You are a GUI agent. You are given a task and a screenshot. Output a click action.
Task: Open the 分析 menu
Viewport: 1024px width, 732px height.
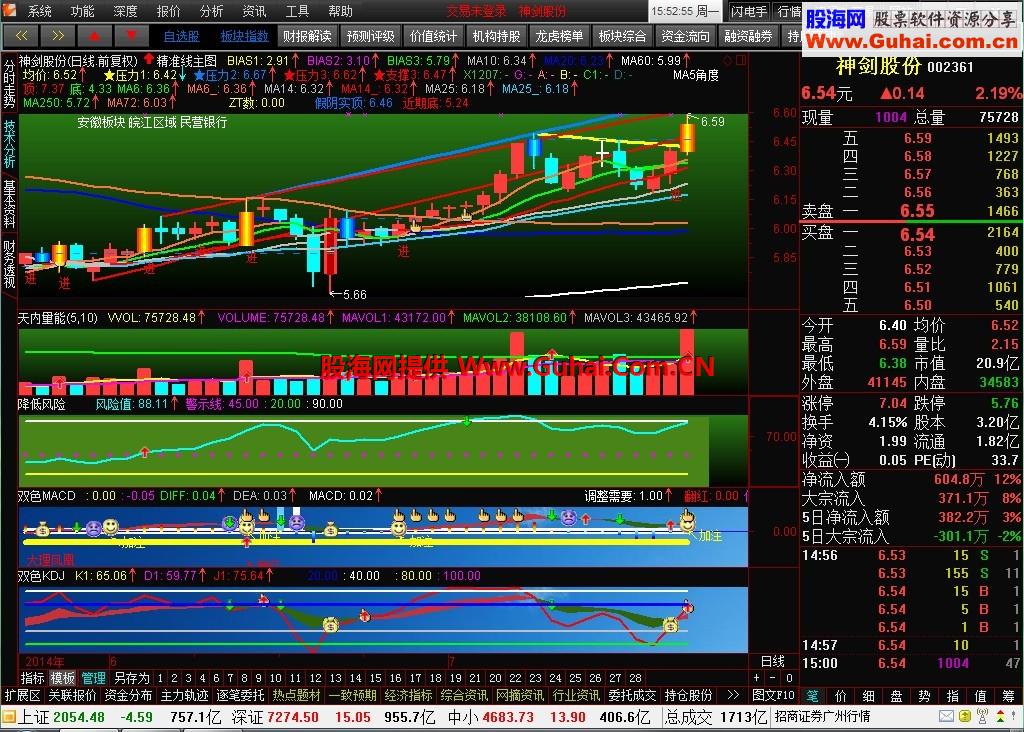[211, 10]
